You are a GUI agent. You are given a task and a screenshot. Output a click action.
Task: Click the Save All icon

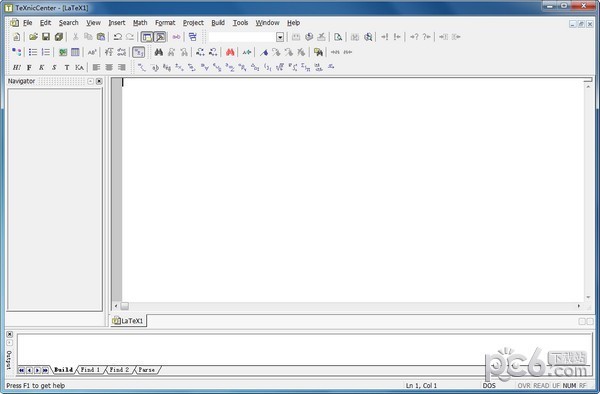pyautogui.click(x=59, y=37)
